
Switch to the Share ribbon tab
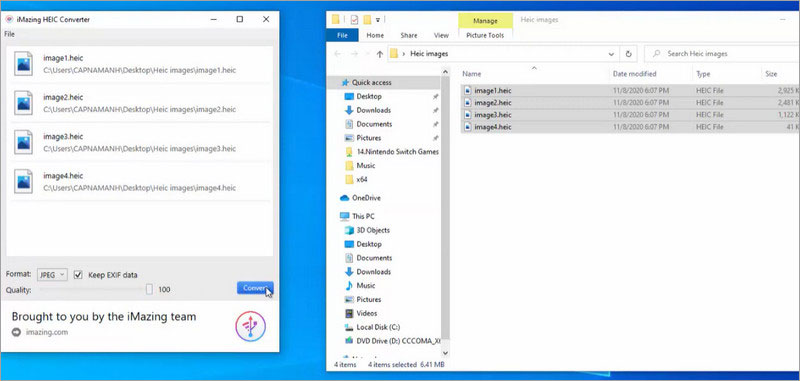tap(409, 35)
